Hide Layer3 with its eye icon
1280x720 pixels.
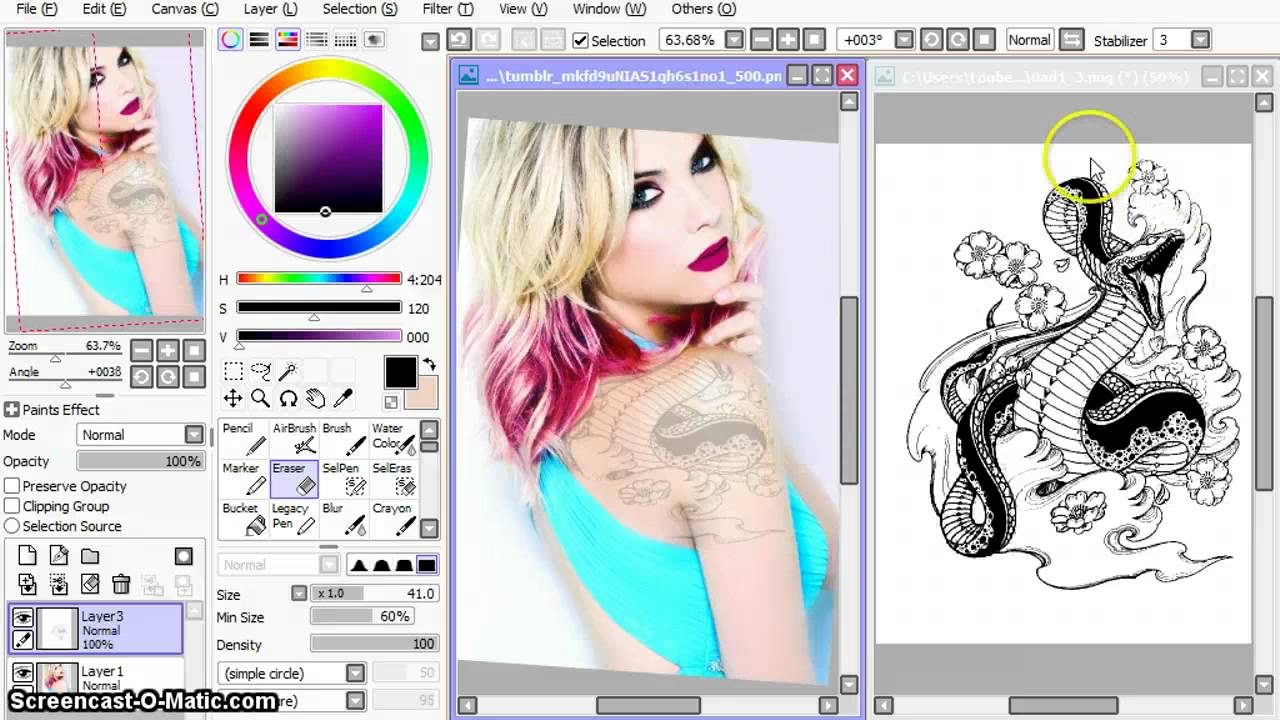click(x=22, y=619)
